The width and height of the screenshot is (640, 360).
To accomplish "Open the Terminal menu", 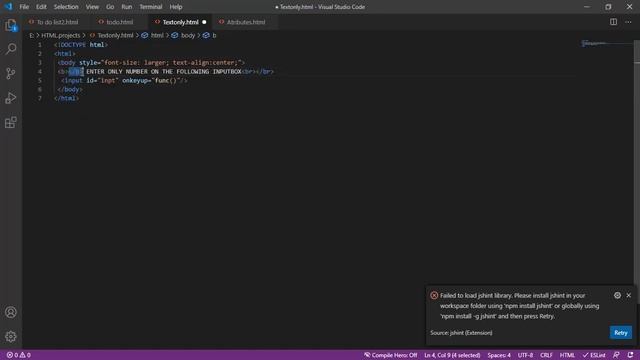I will pos(151,7).
